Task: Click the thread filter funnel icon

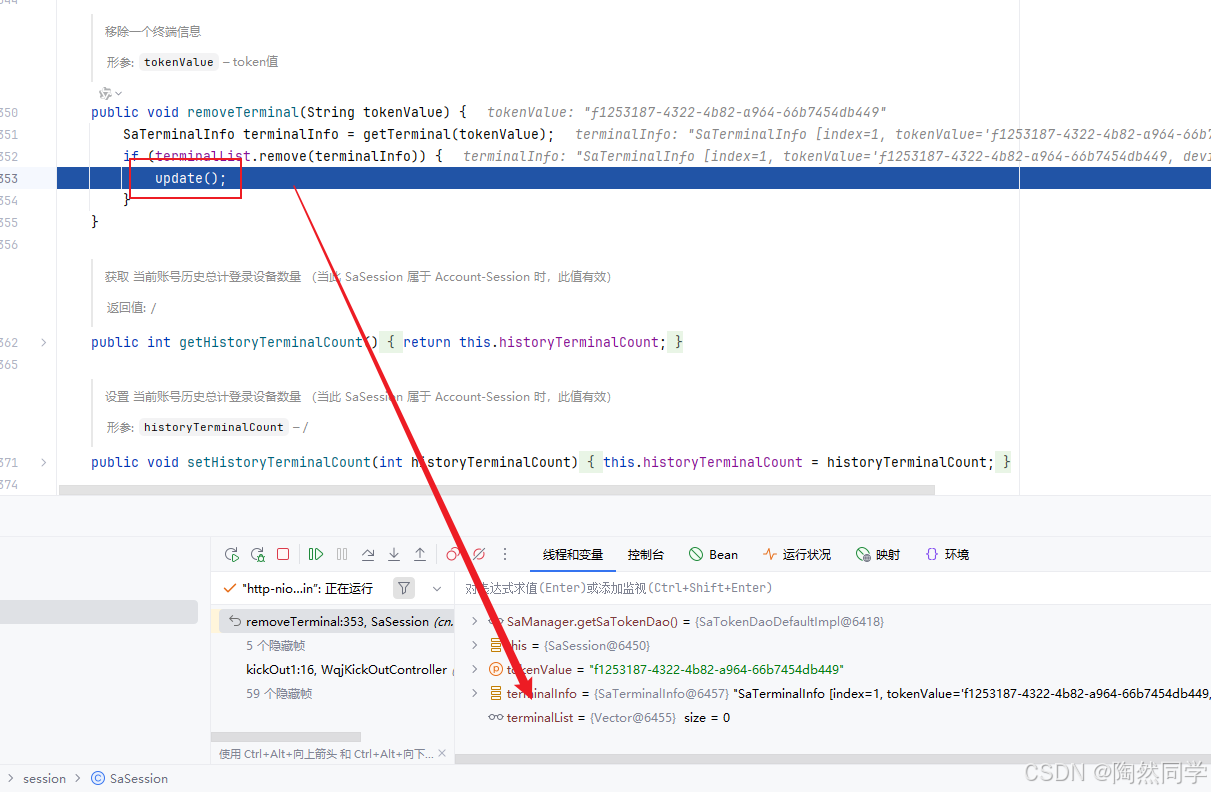Action: 403,588
